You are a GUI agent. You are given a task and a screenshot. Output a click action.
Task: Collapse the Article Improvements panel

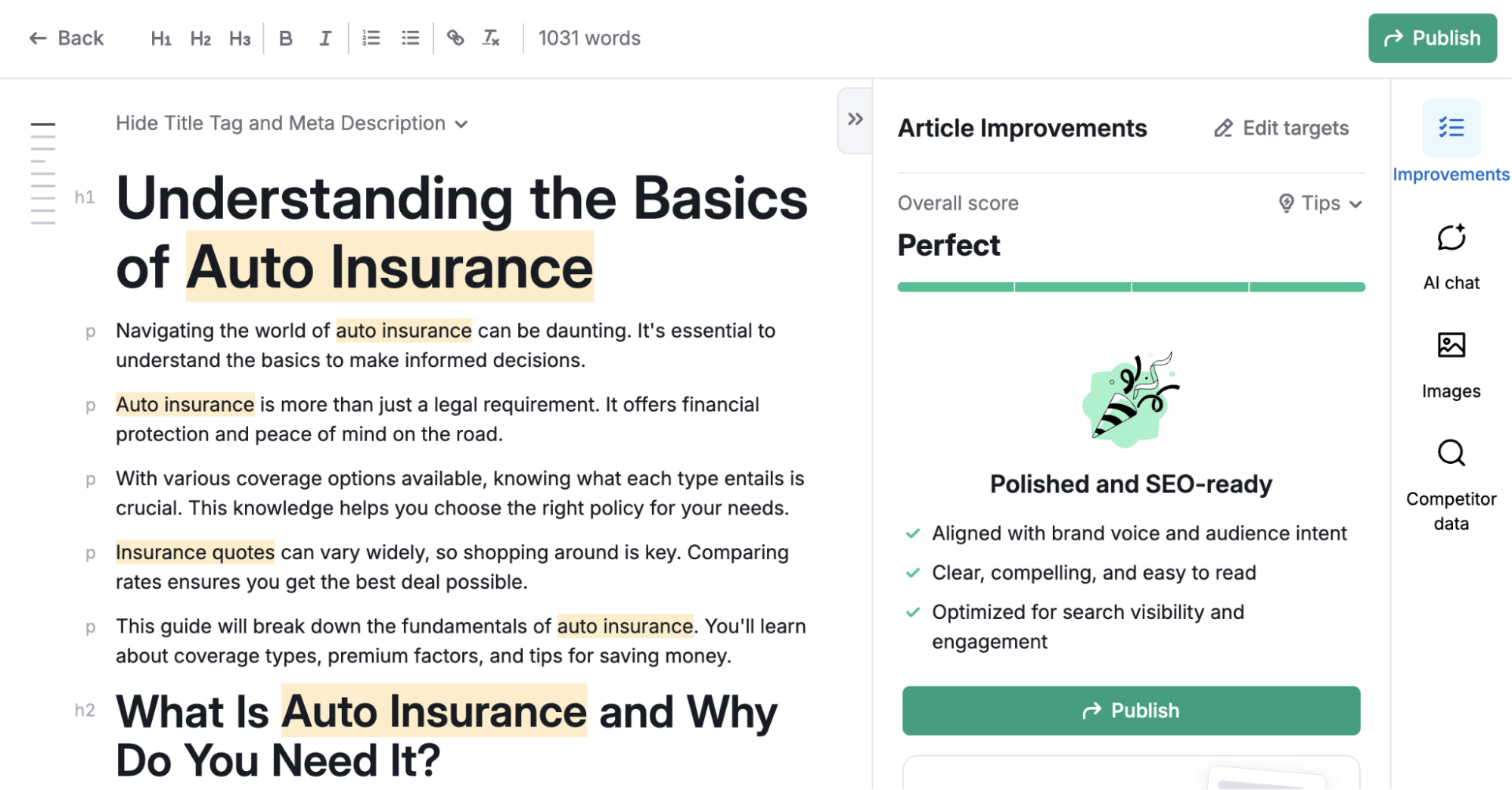pyautogui.click(x=855, y=119)
